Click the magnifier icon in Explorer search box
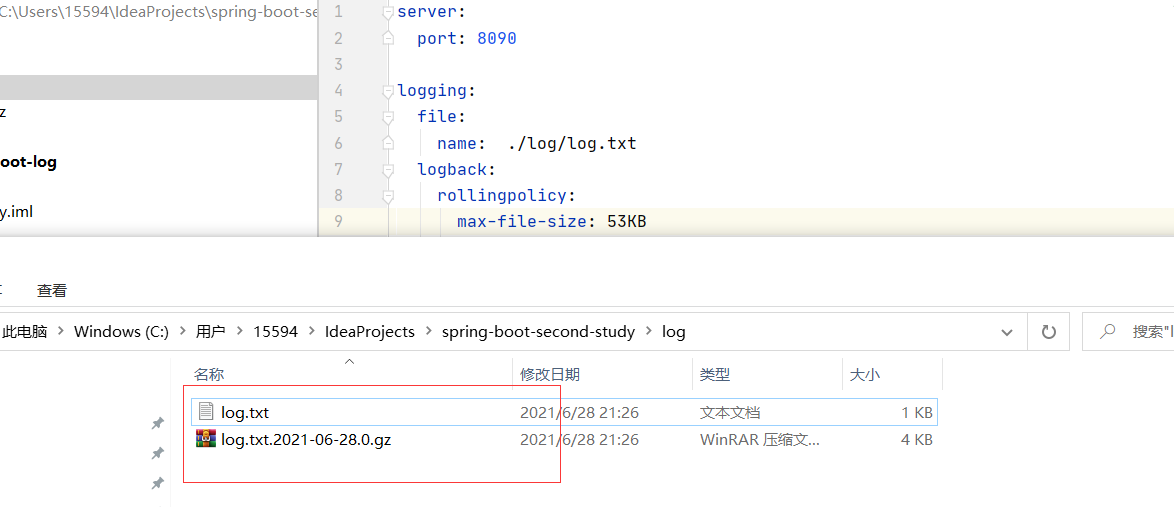 pyautogui.click(x=1109, y=332)
